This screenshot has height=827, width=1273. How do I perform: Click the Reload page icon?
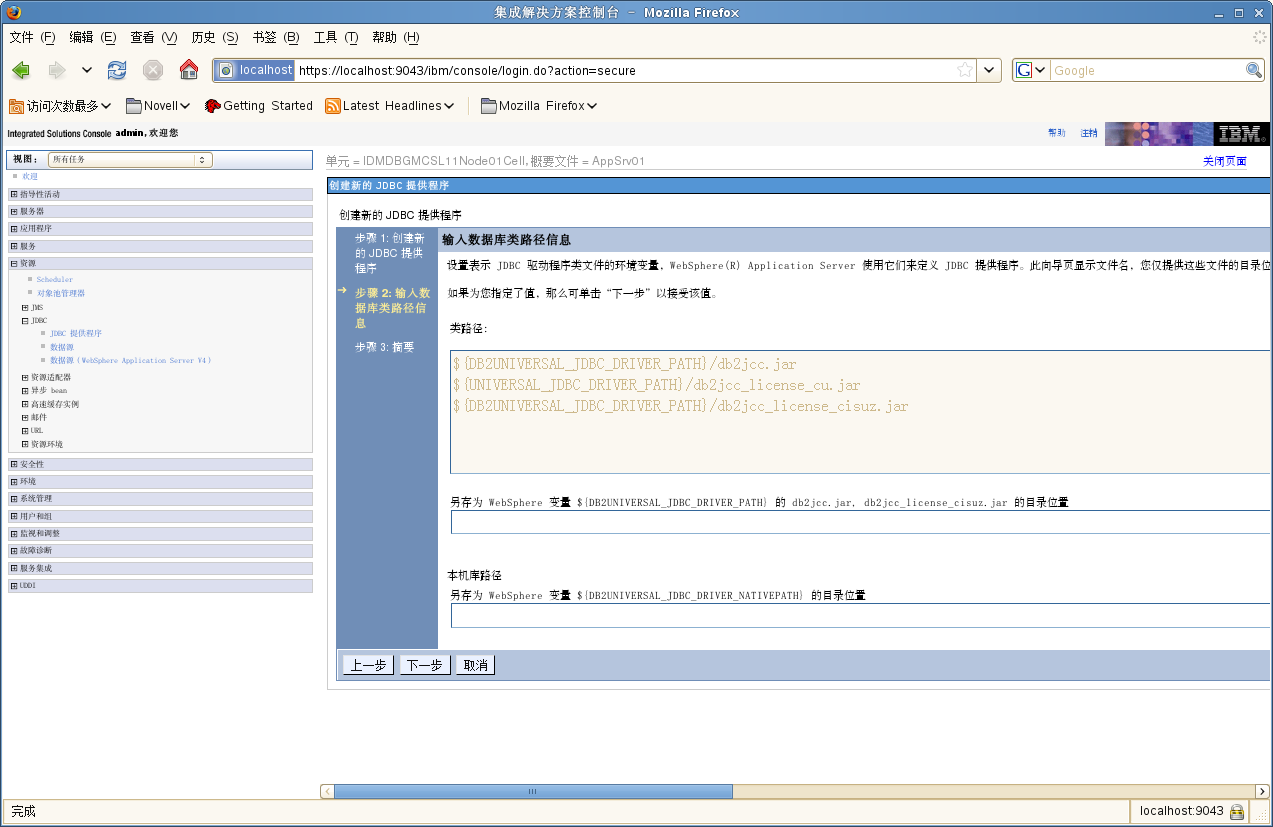click(x=117, y=70)
